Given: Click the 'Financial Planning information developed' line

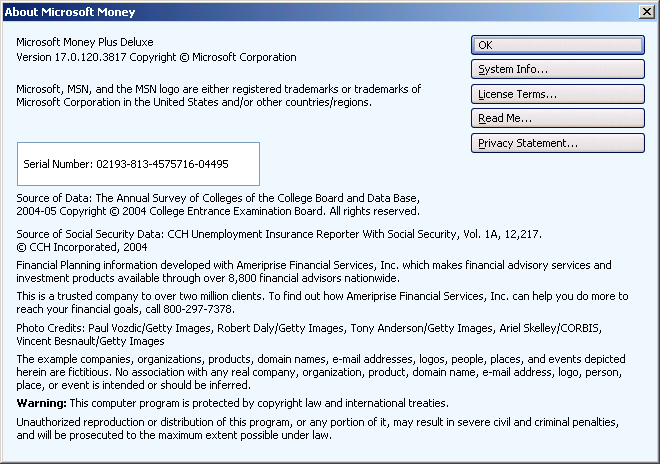Looking at the screenshot, I should tap(314, 265).
